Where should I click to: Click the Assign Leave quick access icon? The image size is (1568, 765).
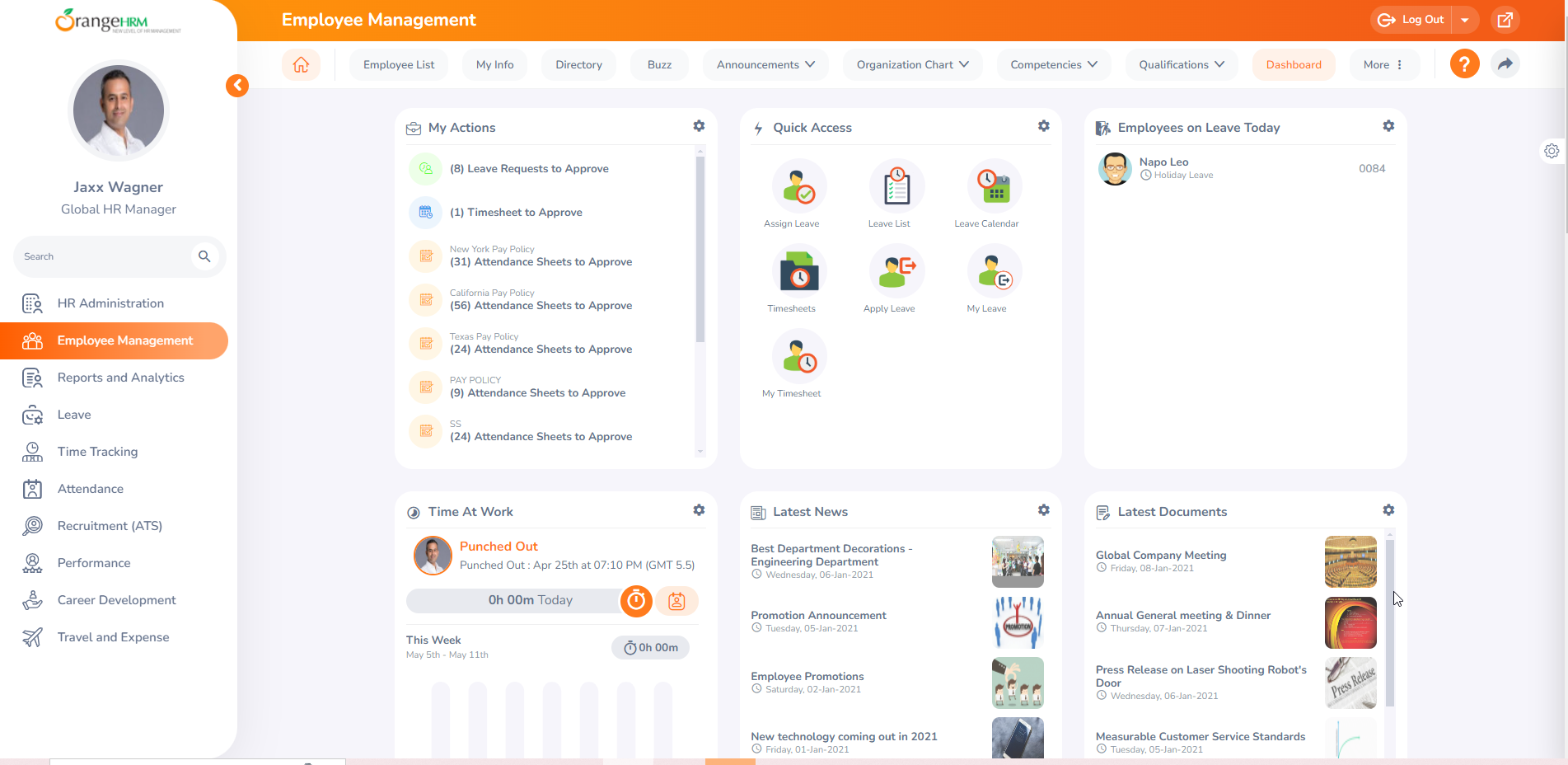(x=798, y=187)
